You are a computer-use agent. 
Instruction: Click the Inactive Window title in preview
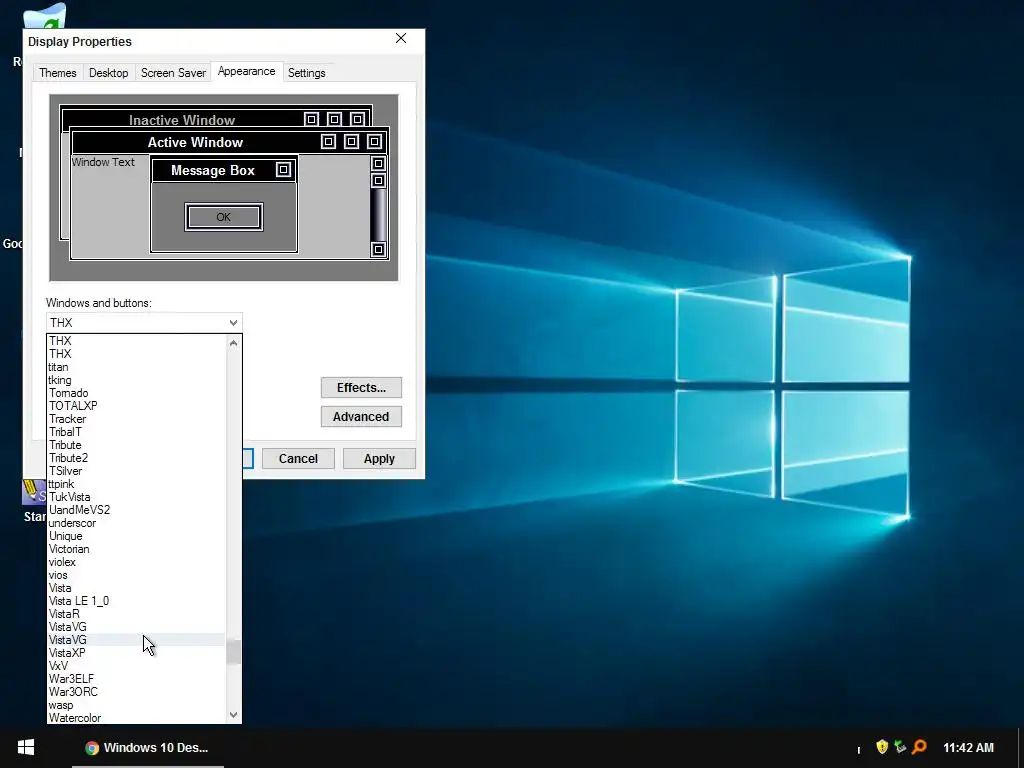click(x=182, y=120)
